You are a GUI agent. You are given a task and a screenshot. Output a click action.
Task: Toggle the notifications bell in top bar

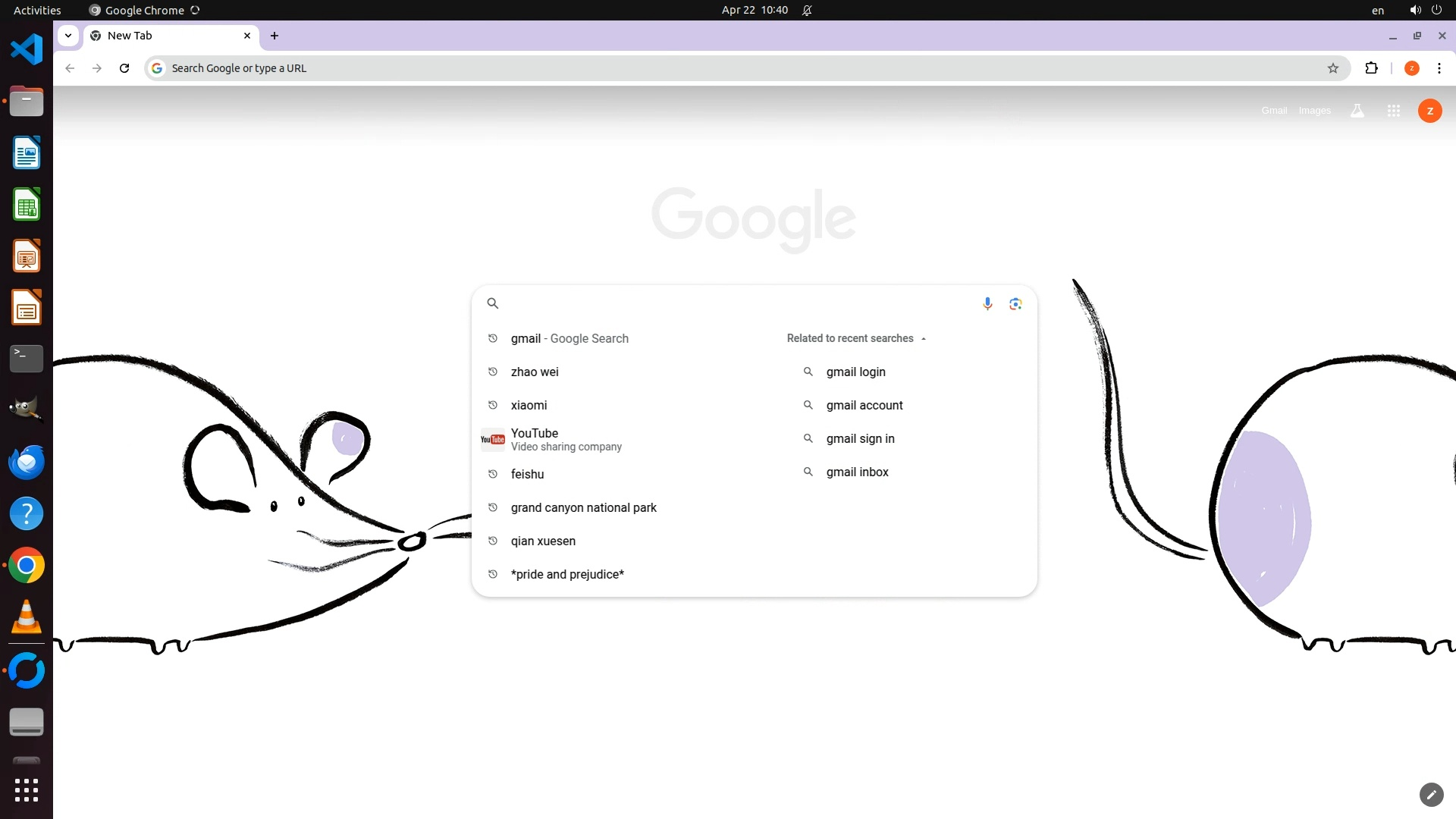click(x=807, y=11)
